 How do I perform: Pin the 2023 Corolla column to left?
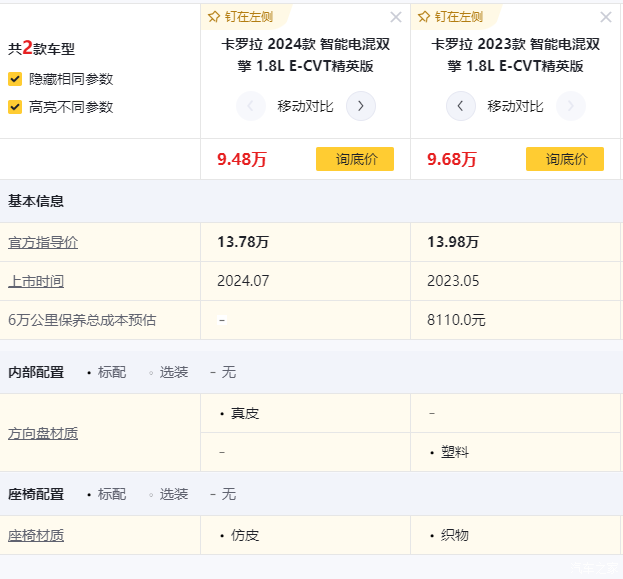451,16
